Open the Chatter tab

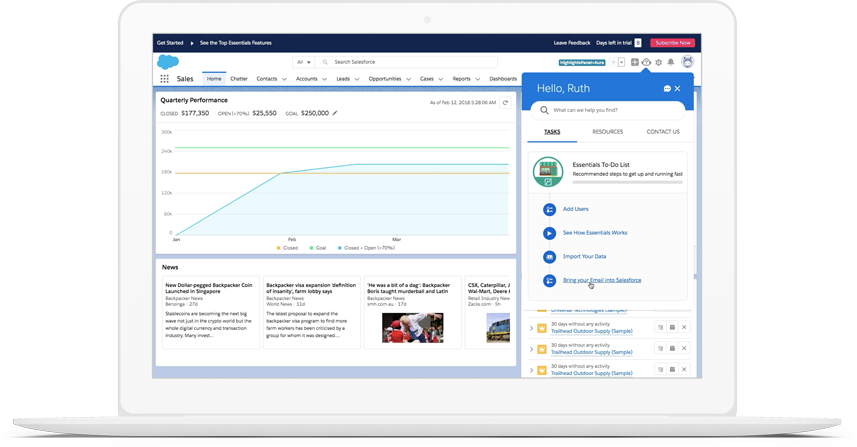point(239,79)
